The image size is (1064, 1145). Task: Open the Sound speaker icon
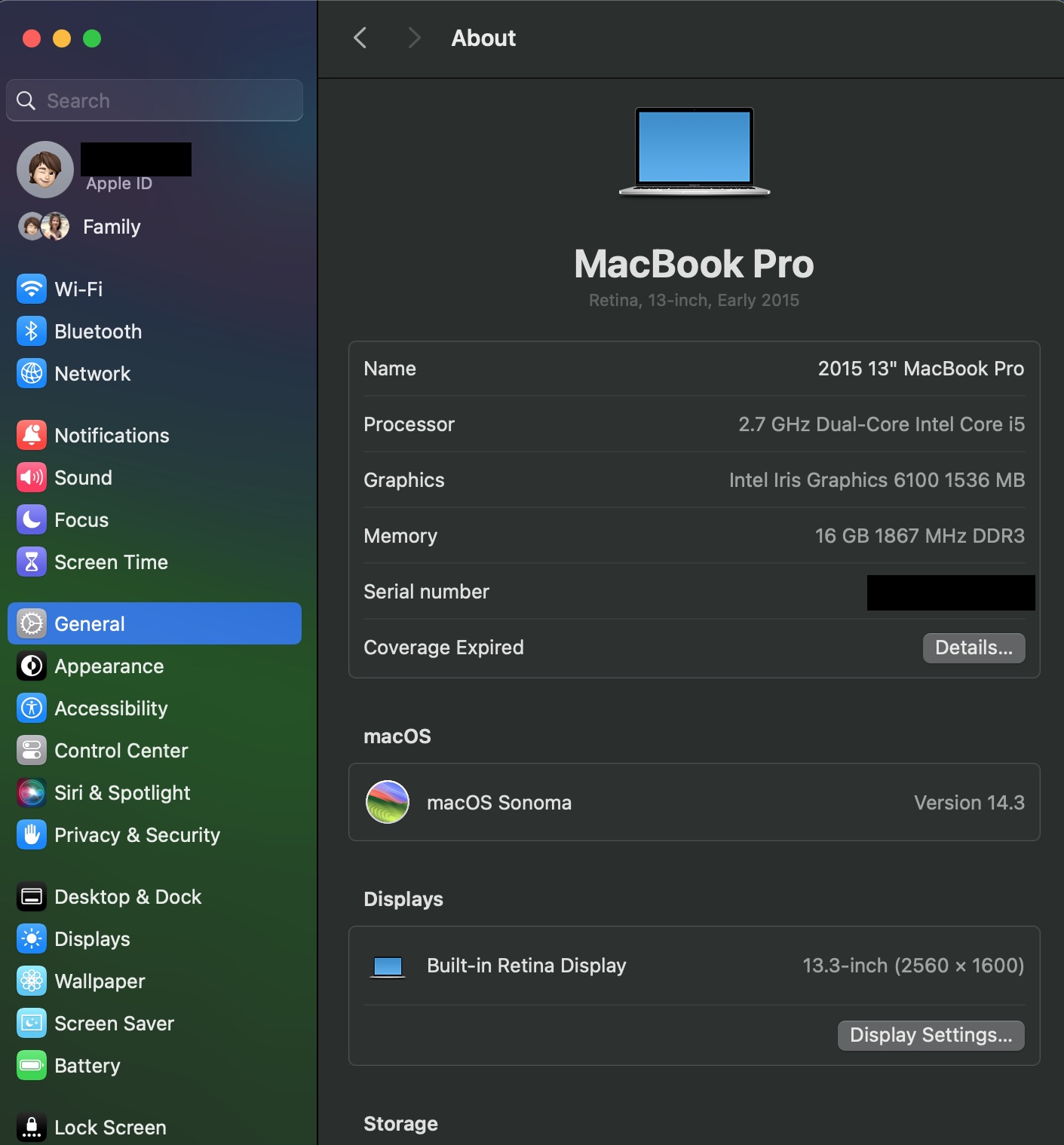[x=32, y=477]
